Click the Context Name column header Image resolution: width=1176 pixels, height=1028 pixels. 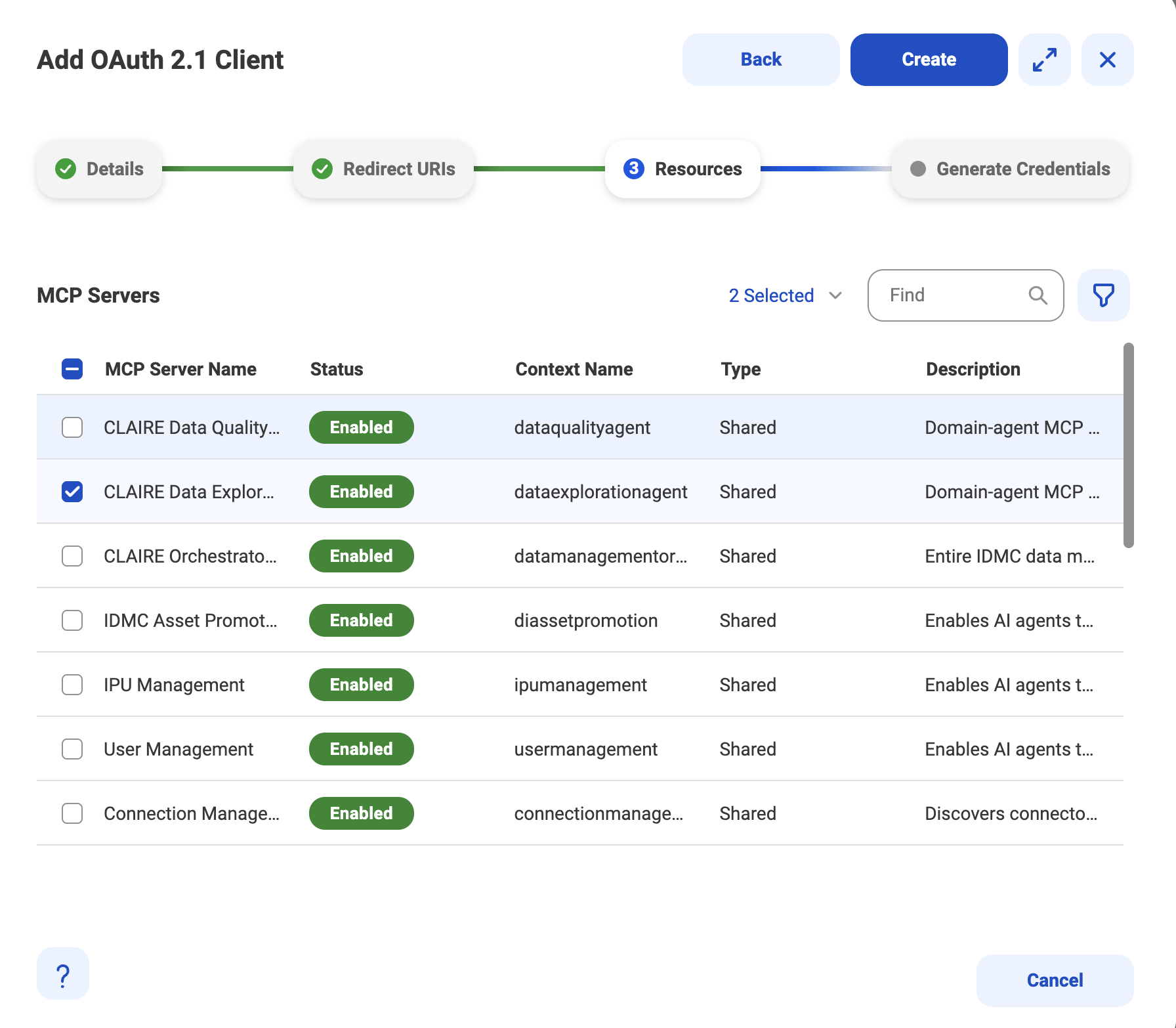574,369
